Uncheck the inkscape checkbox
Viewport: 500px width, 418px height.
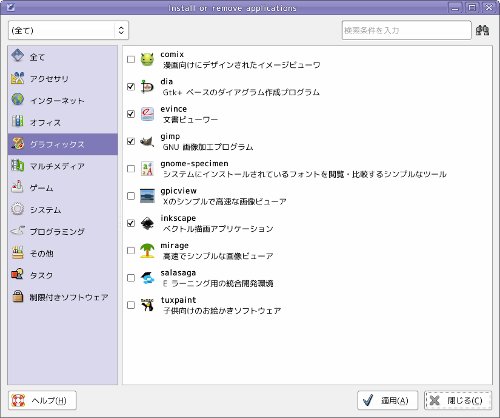tap(131, 223)
